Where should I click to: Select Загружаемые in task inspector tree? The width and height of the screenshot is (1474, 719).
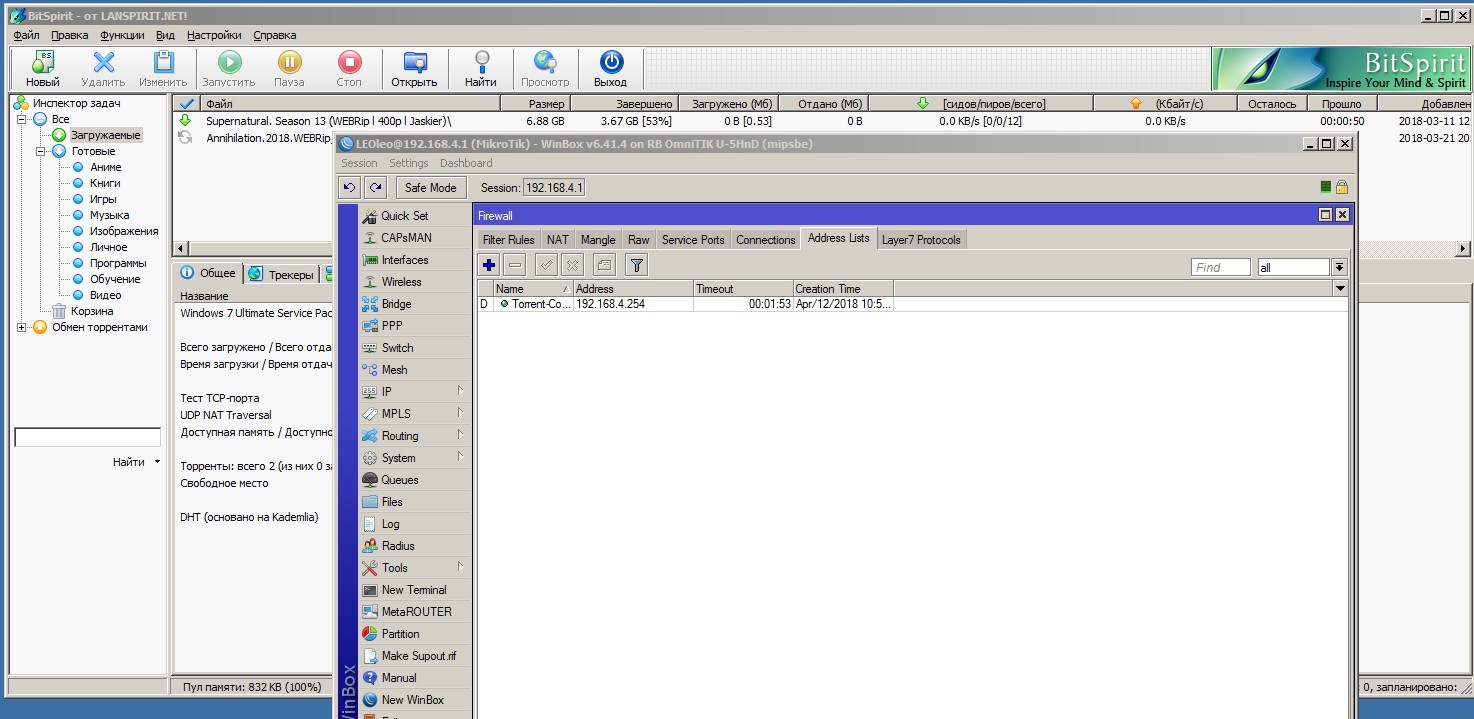[x=105, y=135]
